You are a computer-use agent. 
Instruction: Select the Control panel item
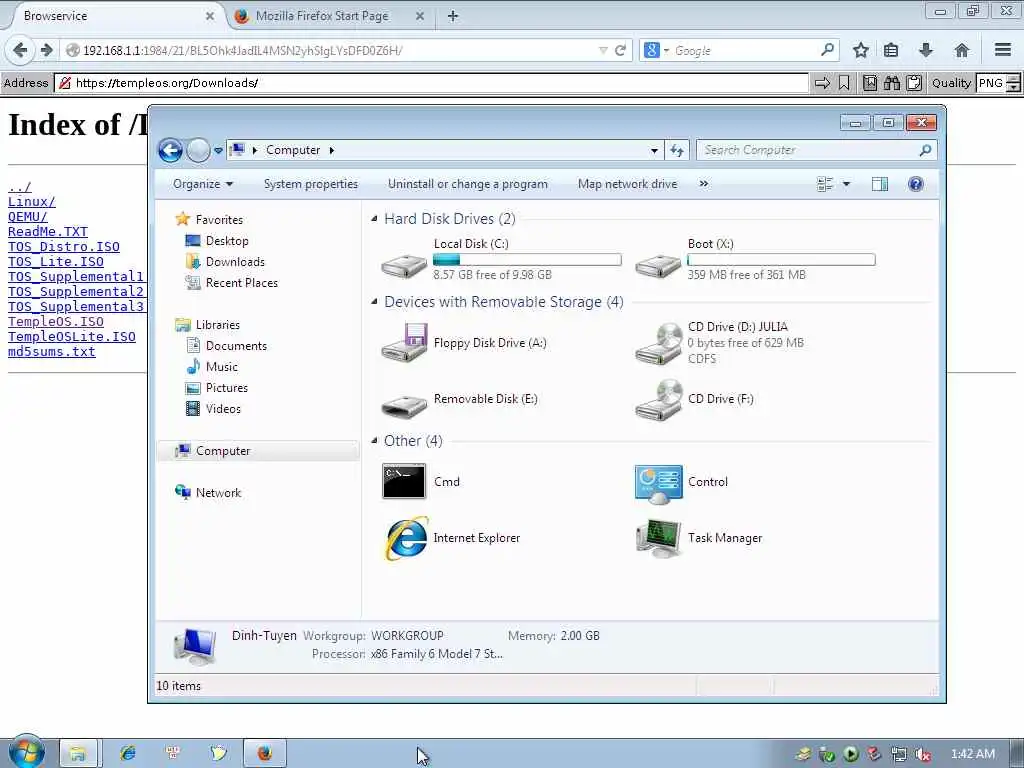682,482
